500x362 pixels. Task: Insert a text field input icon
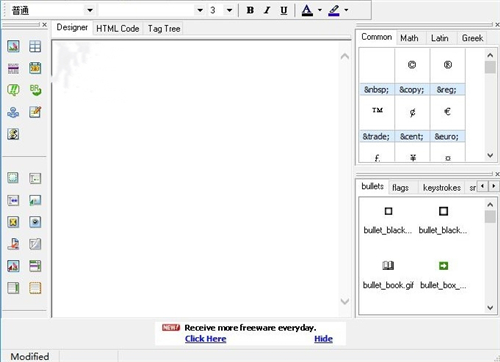point(35,178)
